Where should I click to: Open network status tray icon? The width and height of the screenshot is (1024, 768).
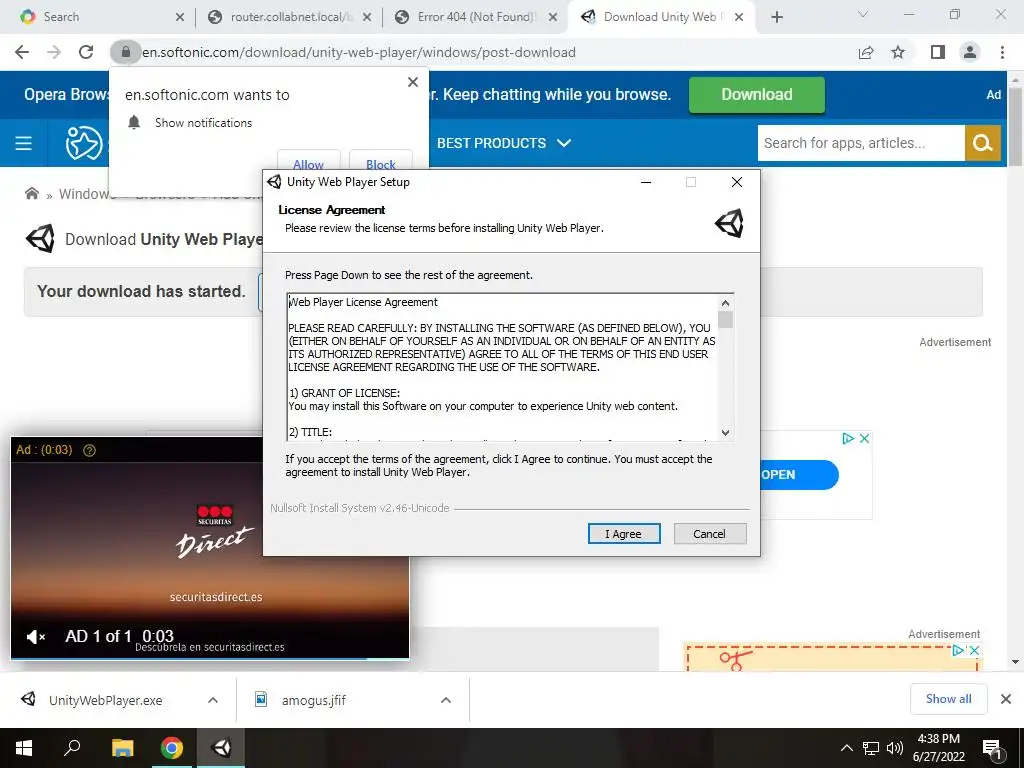871,748
